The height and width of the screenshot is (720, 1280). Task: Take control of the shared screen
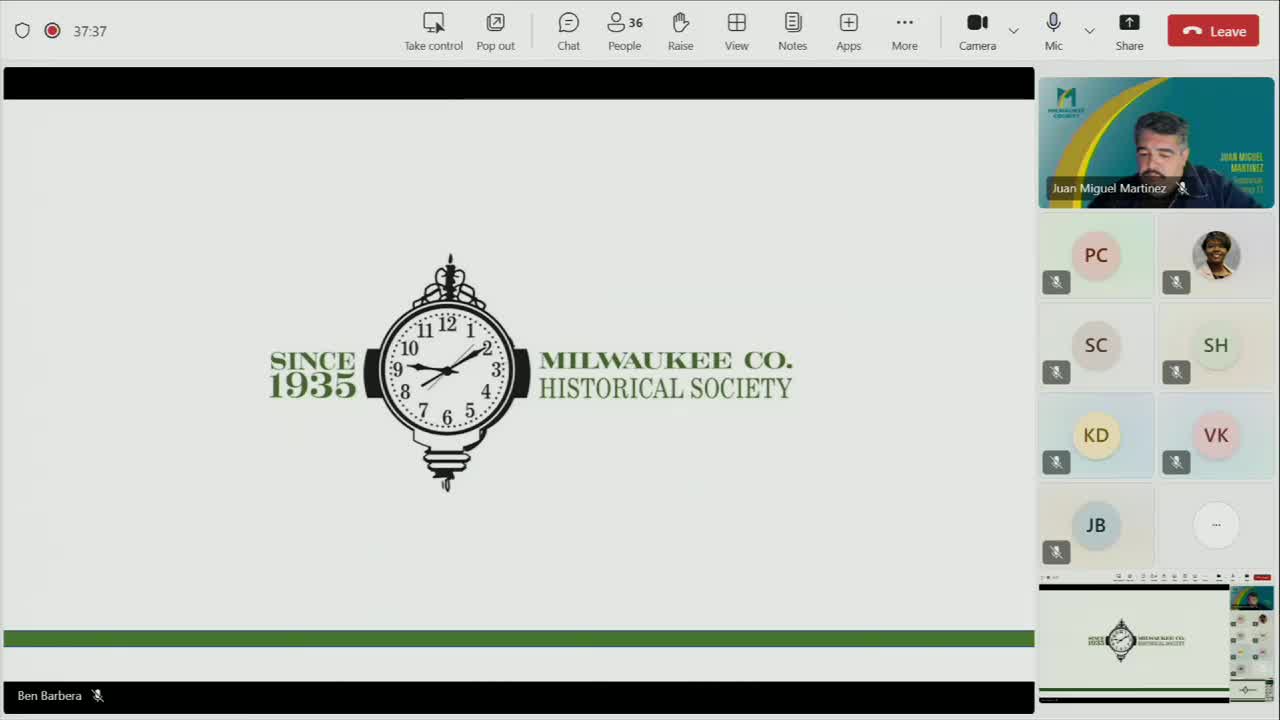pyautogui.click(x=433, y=31)
